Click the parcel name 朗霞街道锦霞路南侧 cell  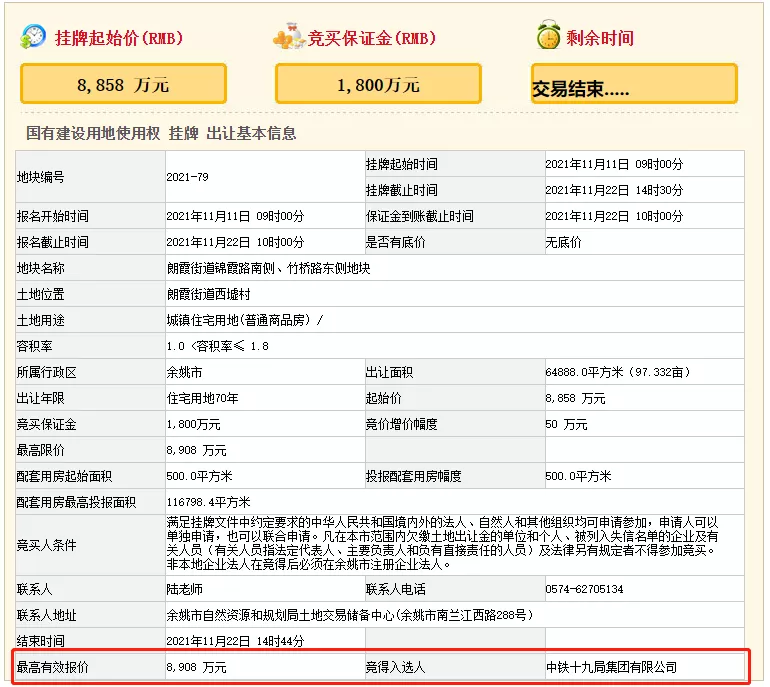(455, 268)
